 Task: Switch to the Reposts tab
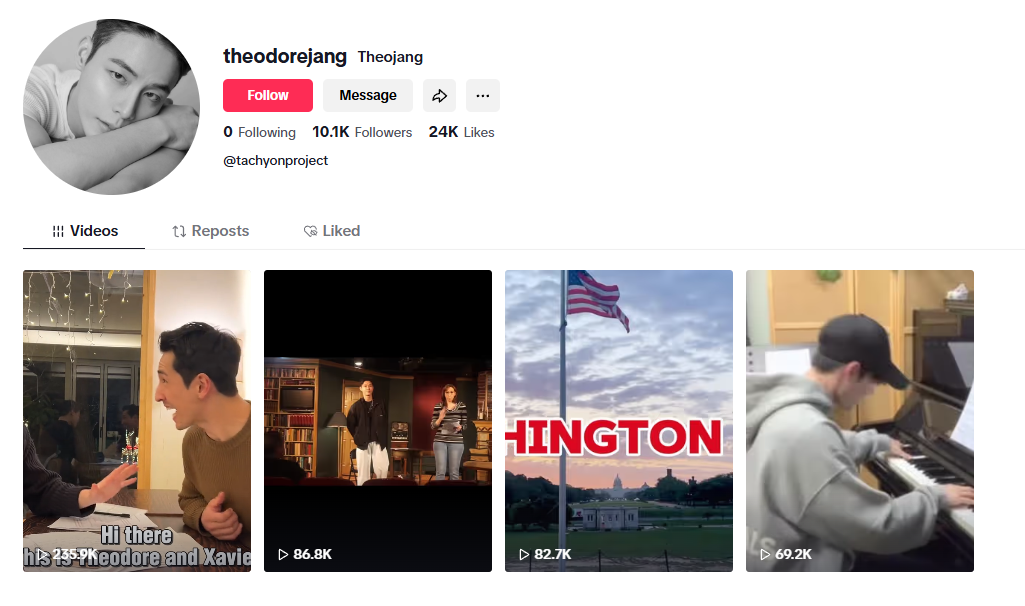click(x=210, y=231)
